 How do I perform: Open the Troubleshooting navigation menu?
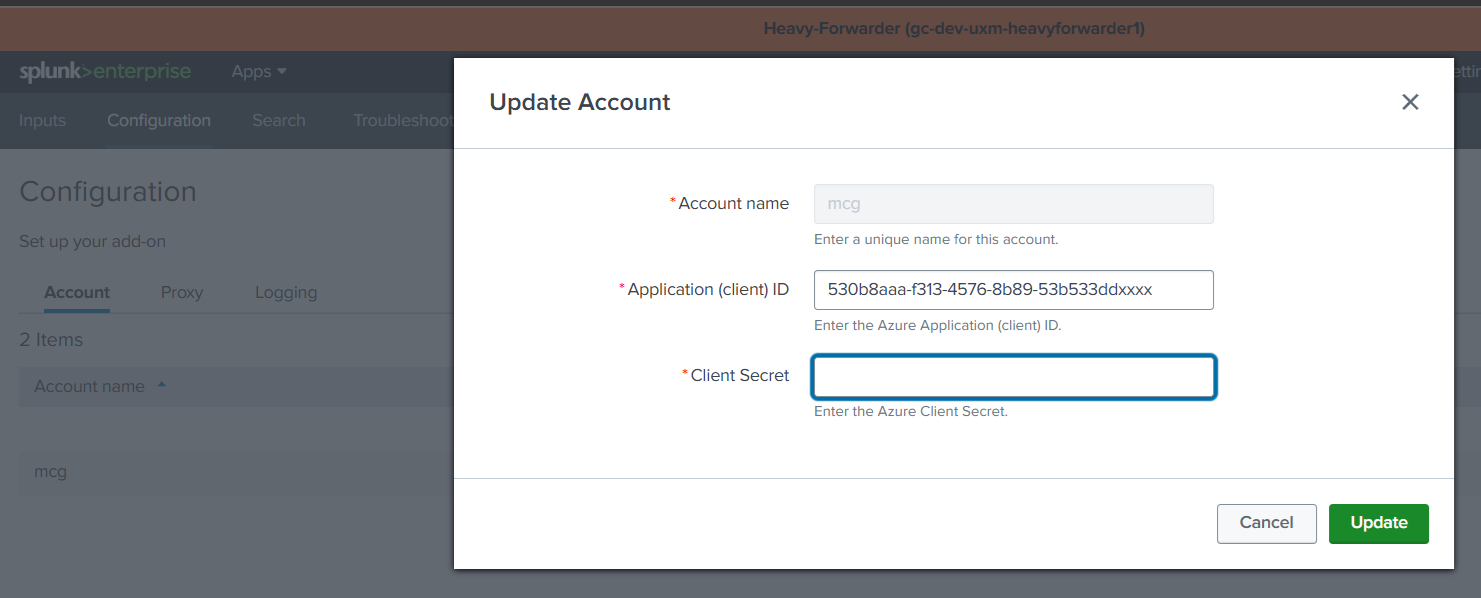tap(403, 121)
